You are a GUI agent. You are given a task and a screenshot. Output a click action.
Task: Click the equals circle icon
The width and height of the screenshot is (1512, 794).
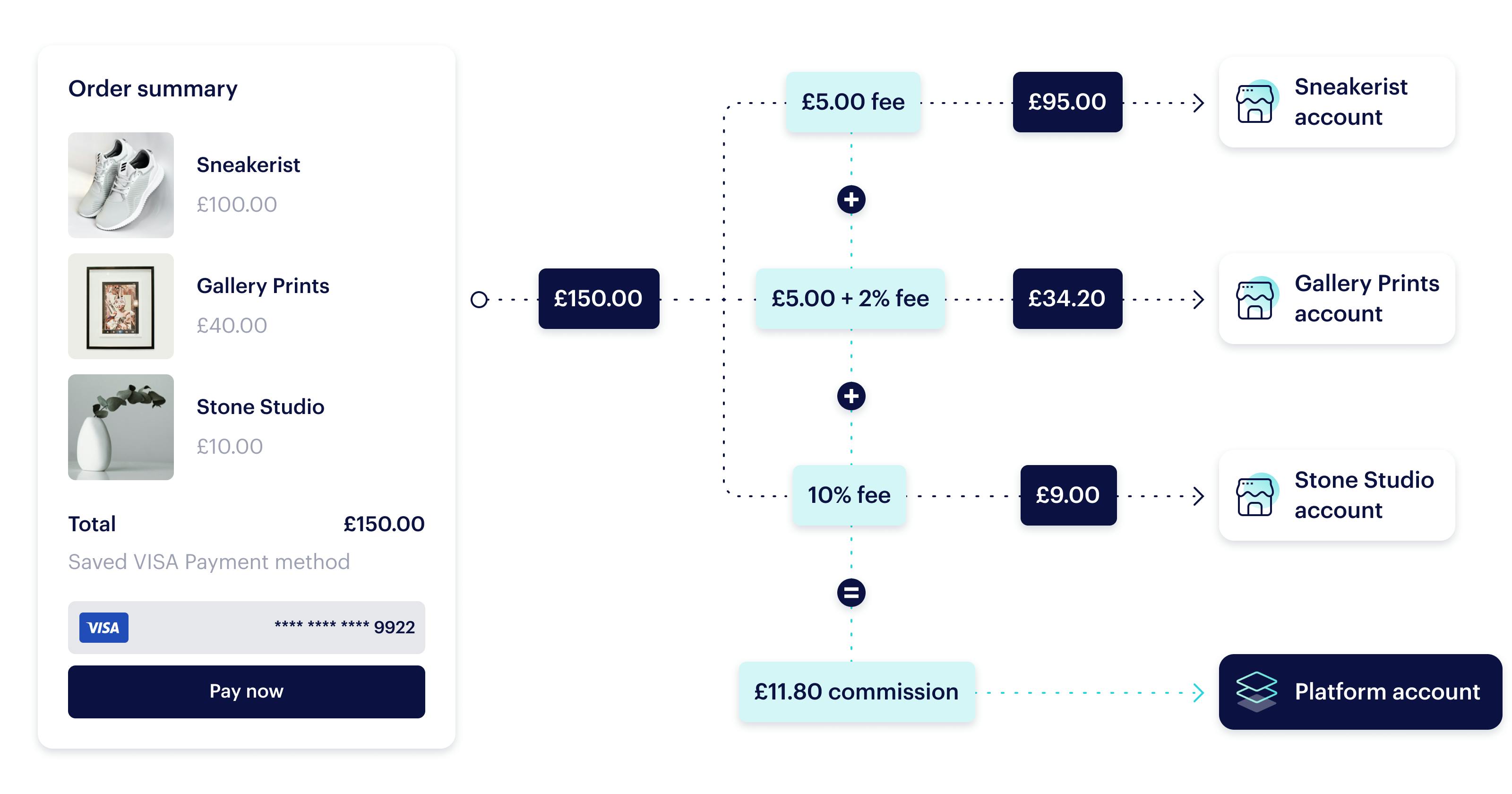coord(851,593)
